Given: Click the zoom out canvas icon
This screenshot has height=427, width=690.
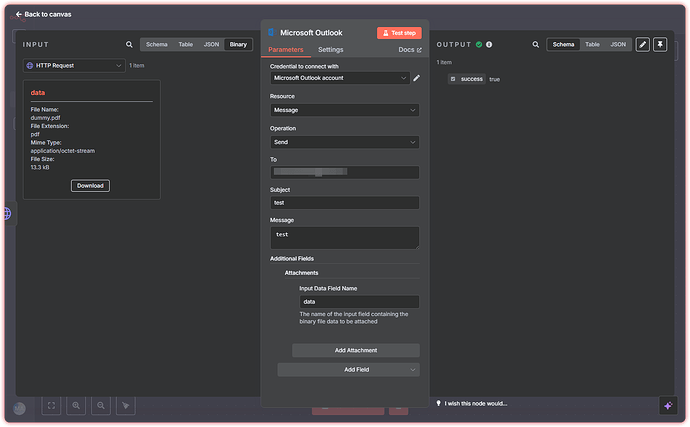Looking at the screenshot, I should 101,406.
